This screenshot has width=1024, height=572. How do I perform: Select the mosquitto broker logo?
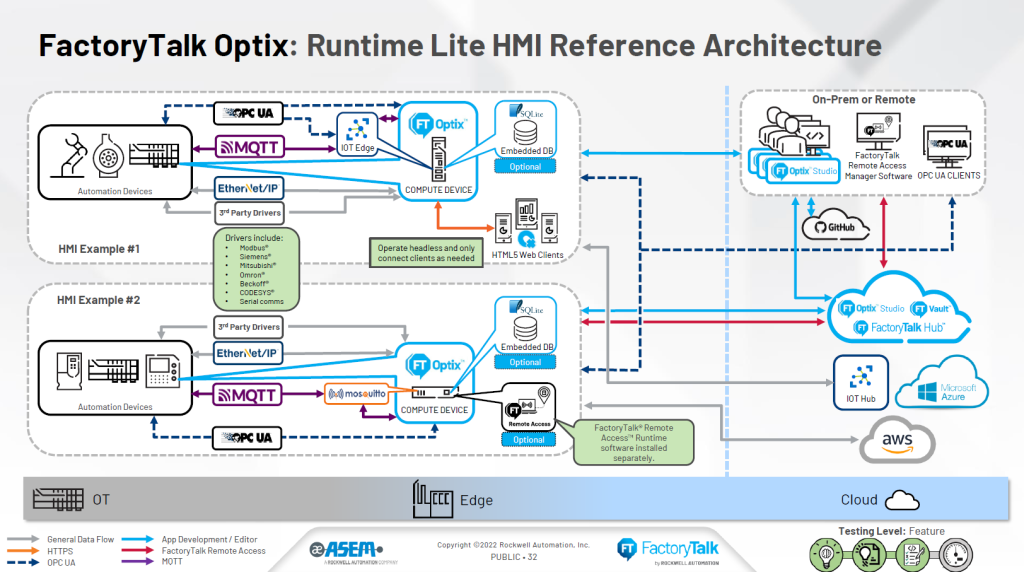pos(357,394)
